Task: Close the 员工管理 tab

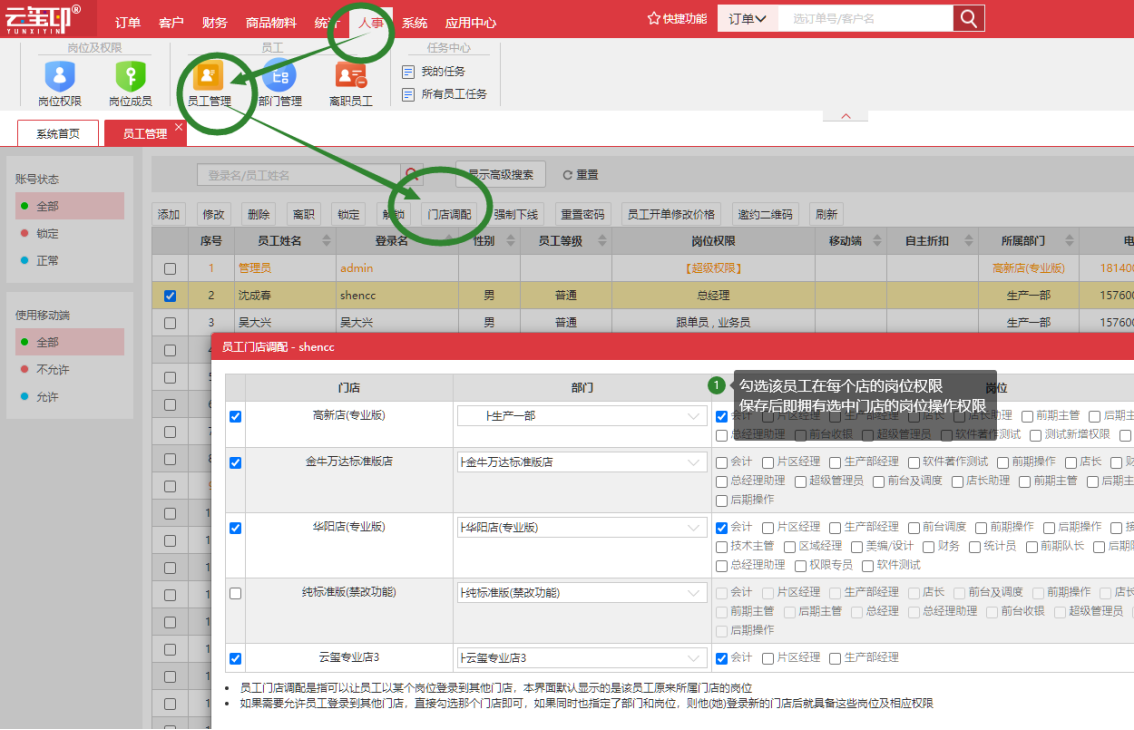Action: (179, 127)
